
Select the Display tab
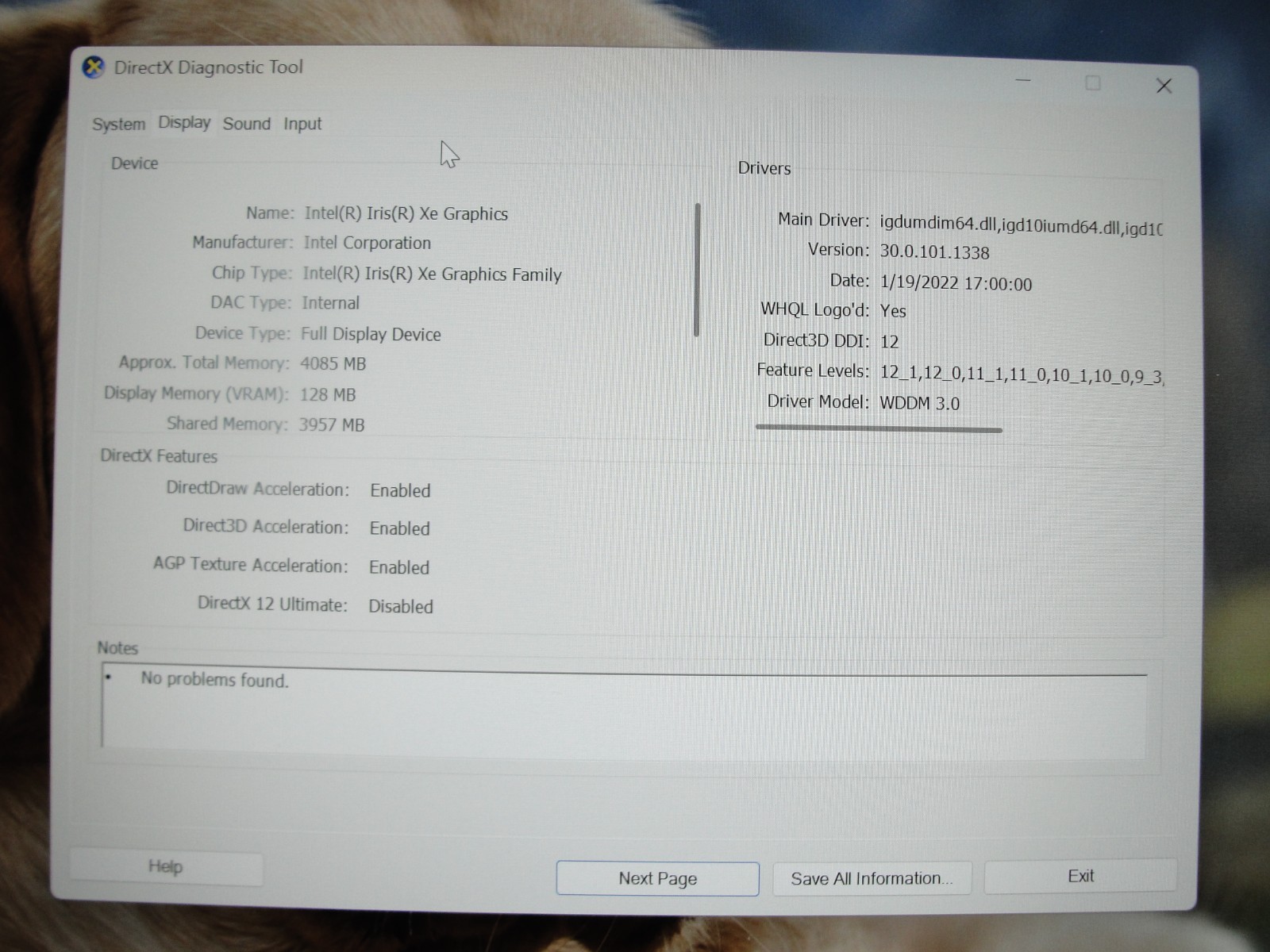pos(184,123)
